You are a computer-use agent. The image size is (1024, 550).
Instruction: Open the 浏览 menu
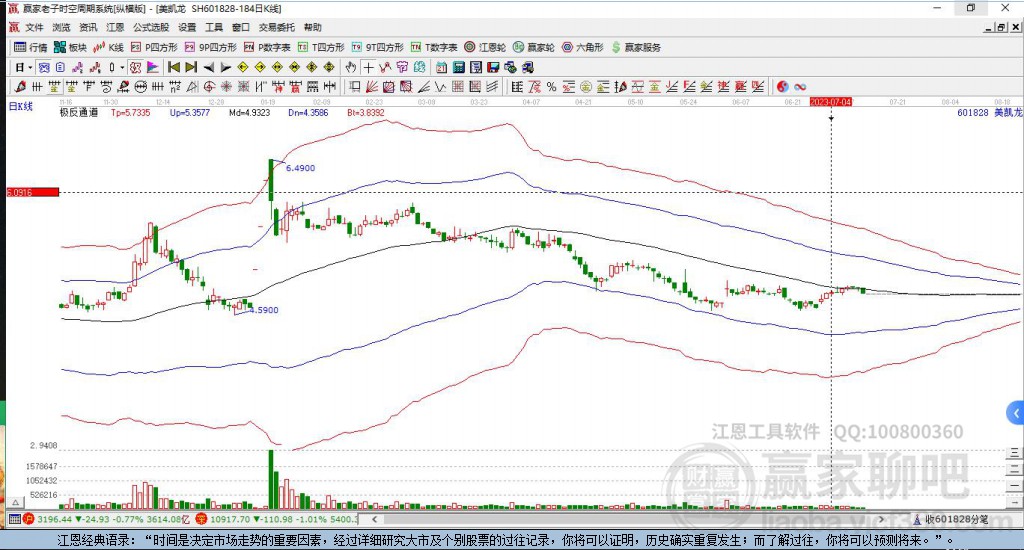[x=61, y=27]
